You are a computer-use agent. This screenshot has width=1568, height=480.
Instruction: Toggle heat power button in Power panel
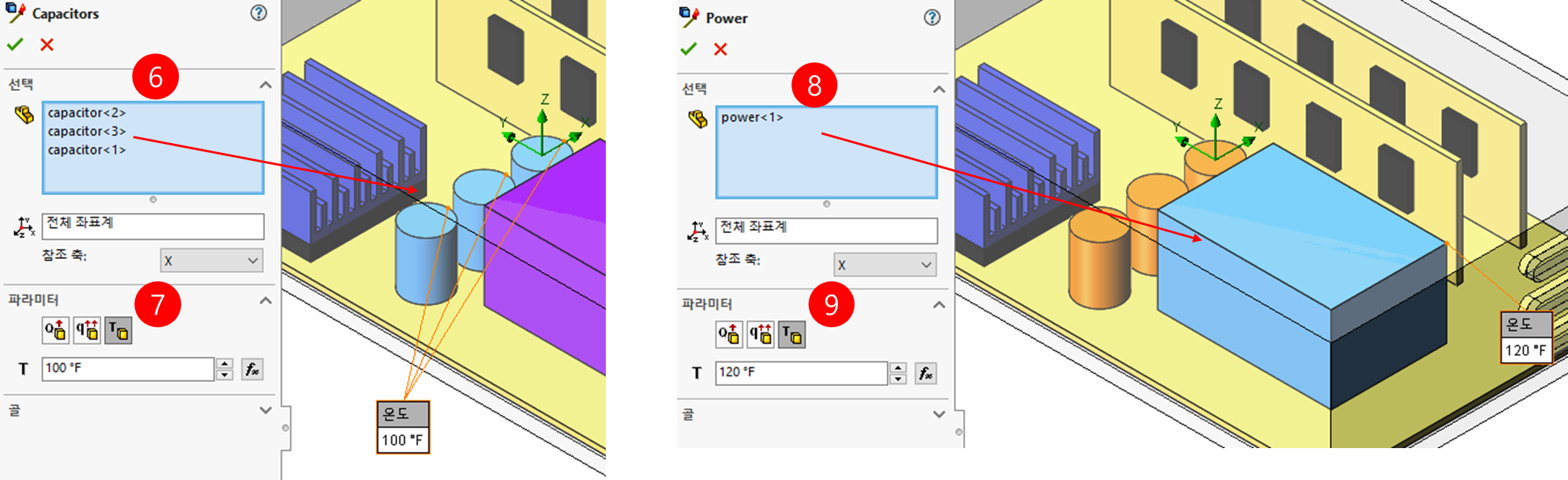[x=729, y=335]
